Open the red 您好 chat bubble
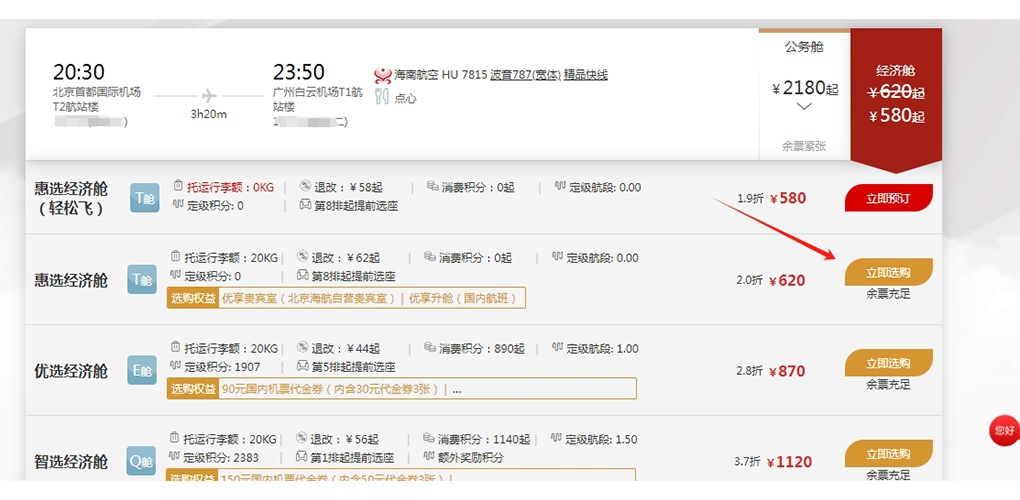1020x500 pixels. [x=1004, y=430]
